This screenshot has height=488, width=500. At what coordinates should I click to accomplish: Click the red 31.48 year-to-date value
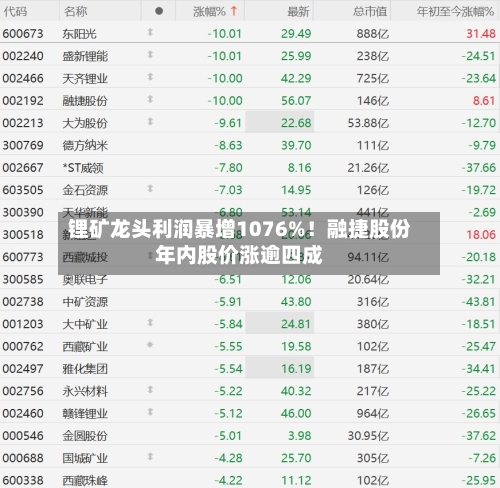click(481, 34)
